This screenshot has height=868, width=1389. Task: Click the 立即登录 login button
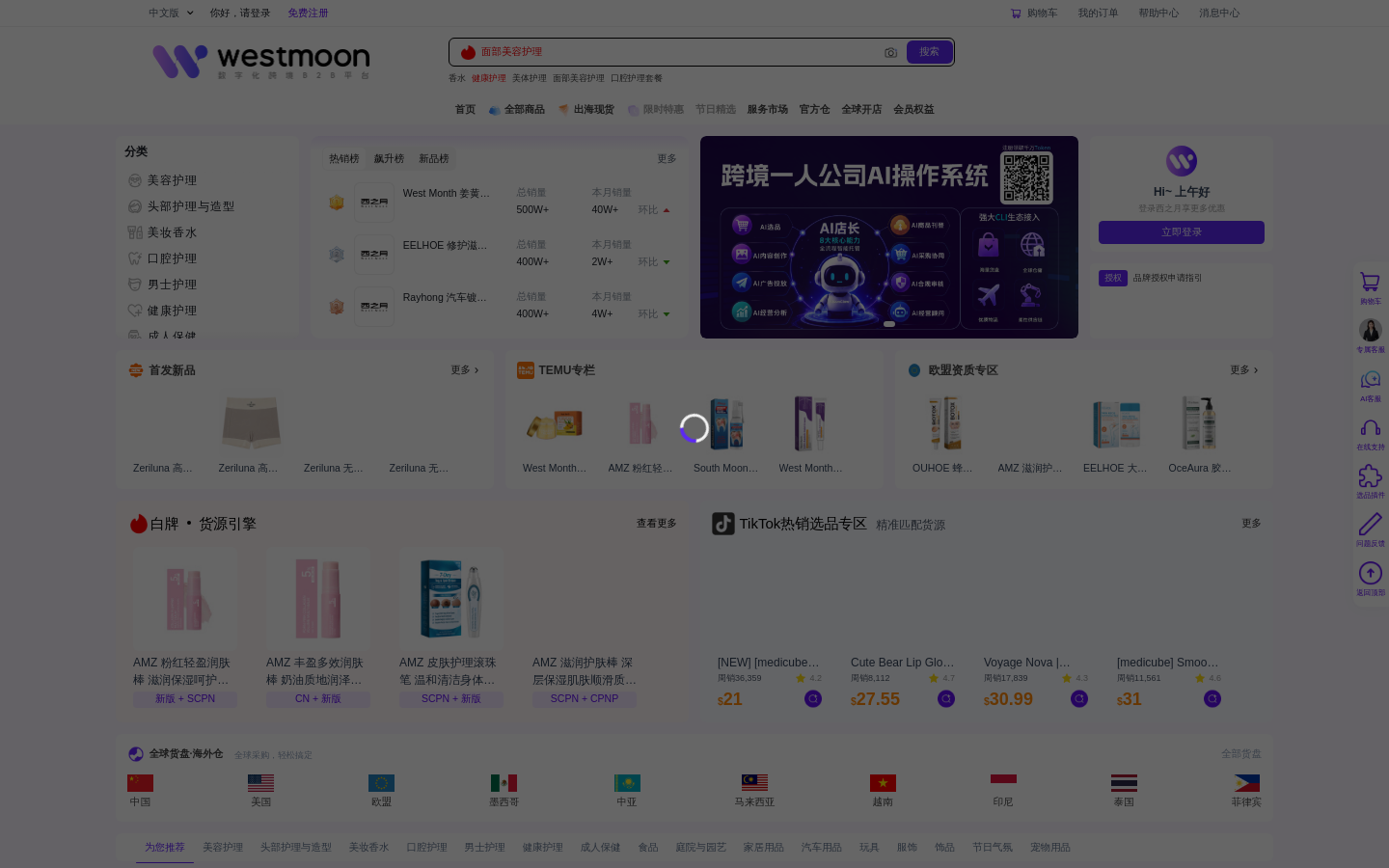coord(1182,232)
